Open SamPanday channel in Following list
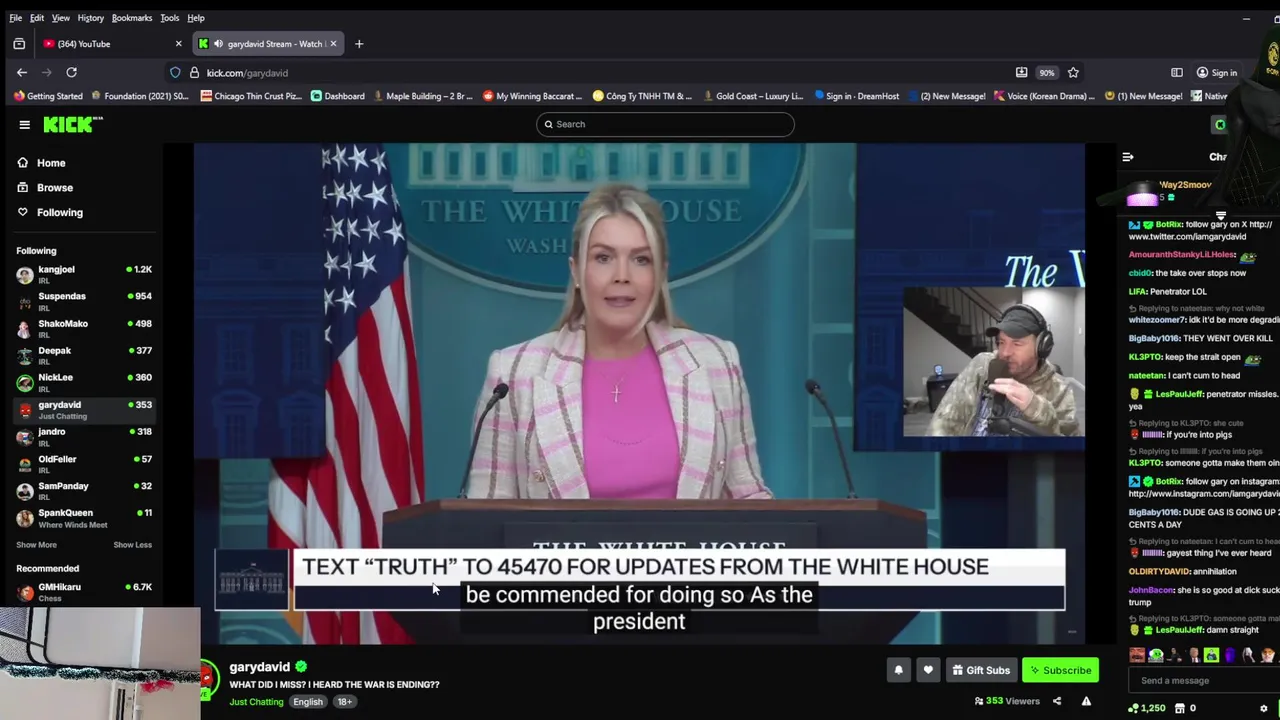This screenshot has width=1280, height=720. (84, 490)
